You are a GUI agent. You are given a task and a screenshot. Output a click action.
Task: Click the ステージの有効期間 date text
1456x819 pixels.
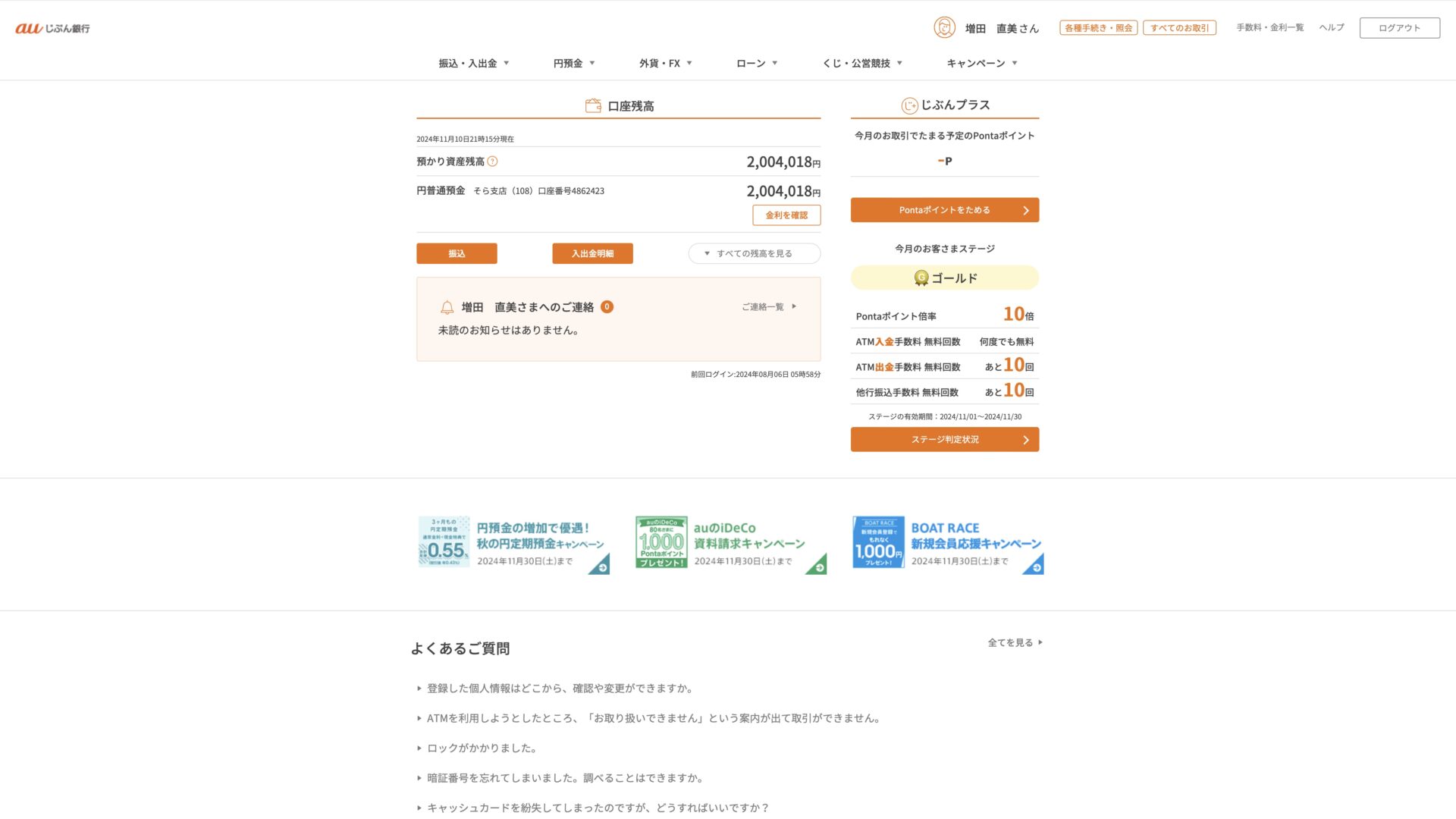pyautogui.click(x=945, y=416)
